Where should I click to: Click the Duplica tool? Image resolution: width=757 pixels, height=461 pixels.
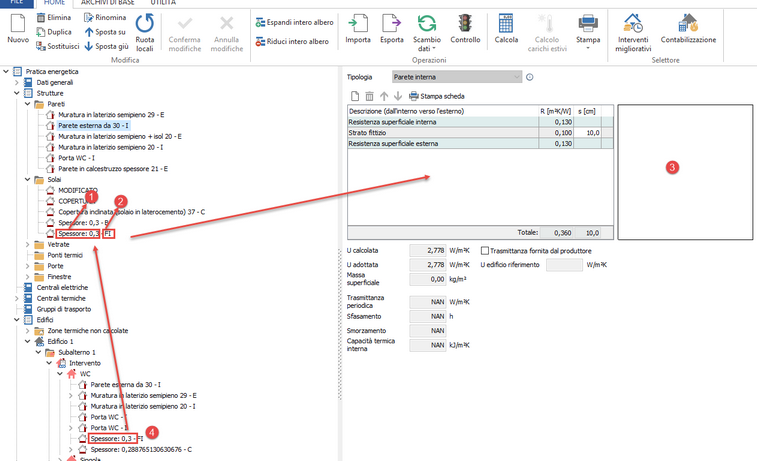point(54,32)
